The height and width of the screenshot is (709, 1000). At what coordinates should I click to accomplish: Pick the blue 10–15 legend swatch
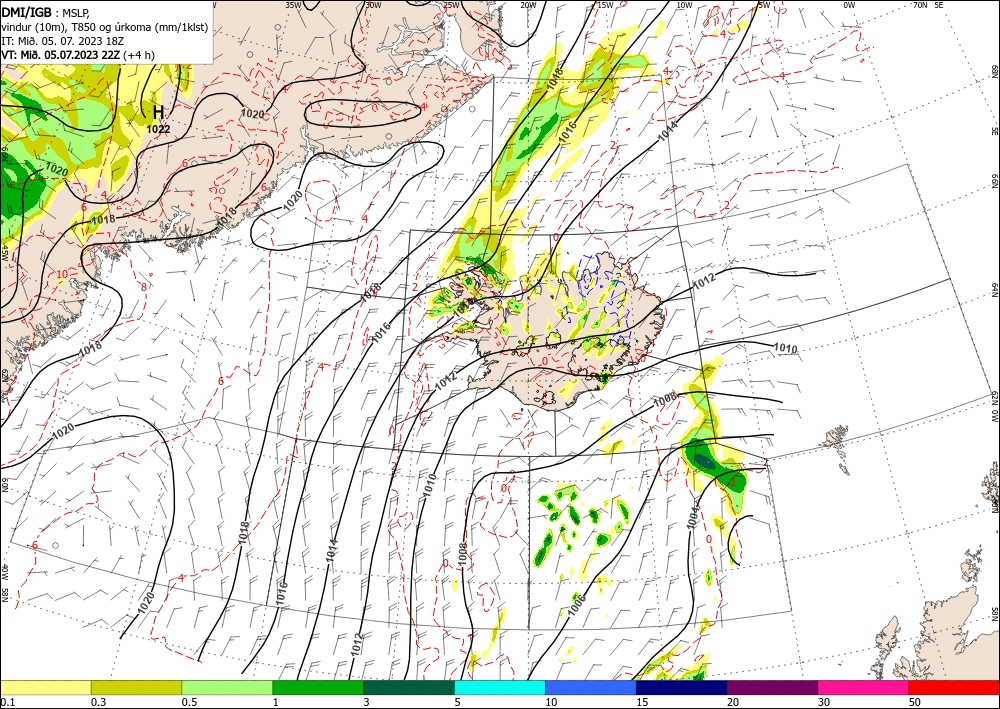pos(591,687)
